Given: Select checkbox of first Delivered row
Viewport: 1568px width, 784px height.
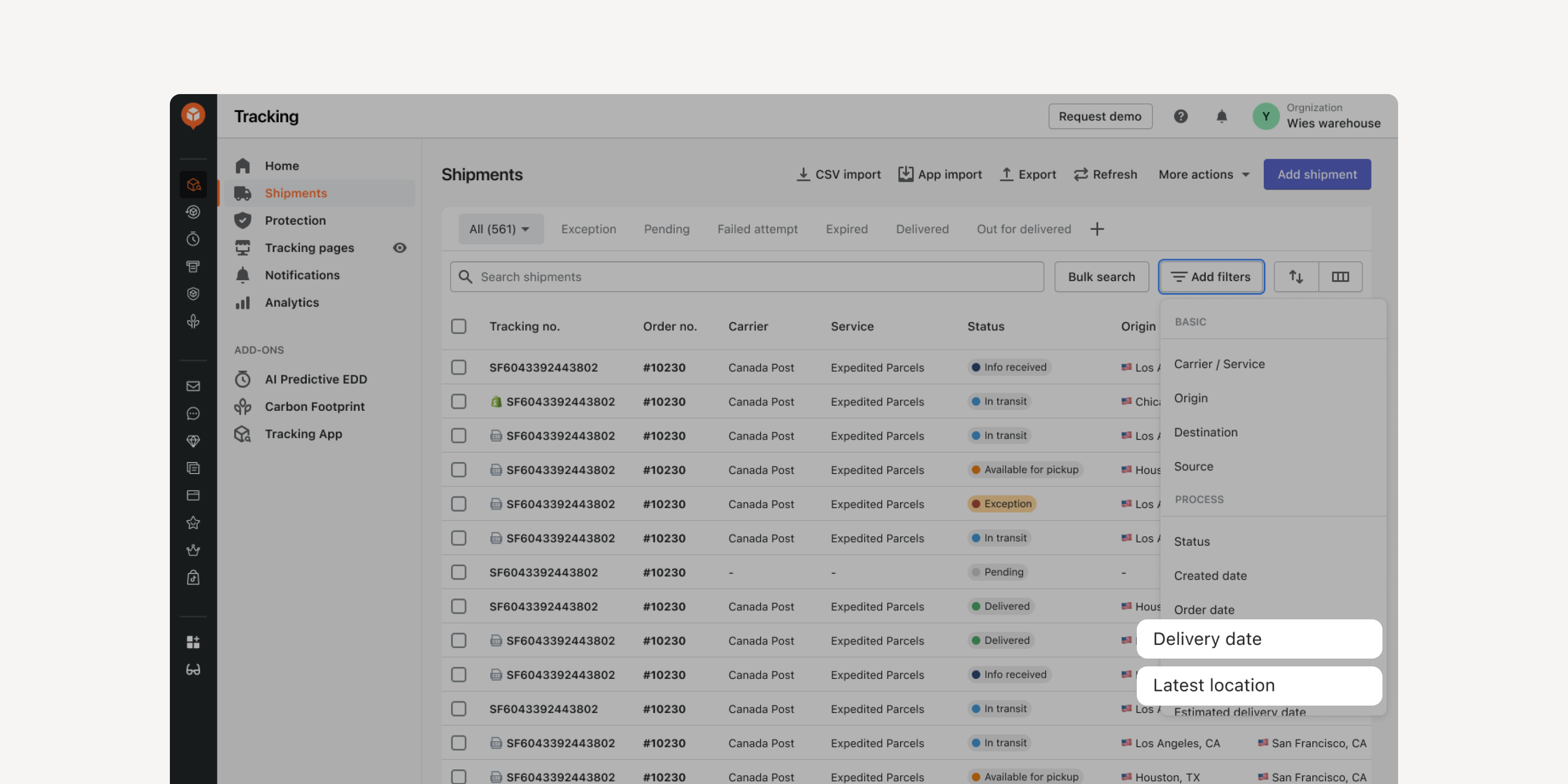Looking at the screenshot, I should (458, 606).
